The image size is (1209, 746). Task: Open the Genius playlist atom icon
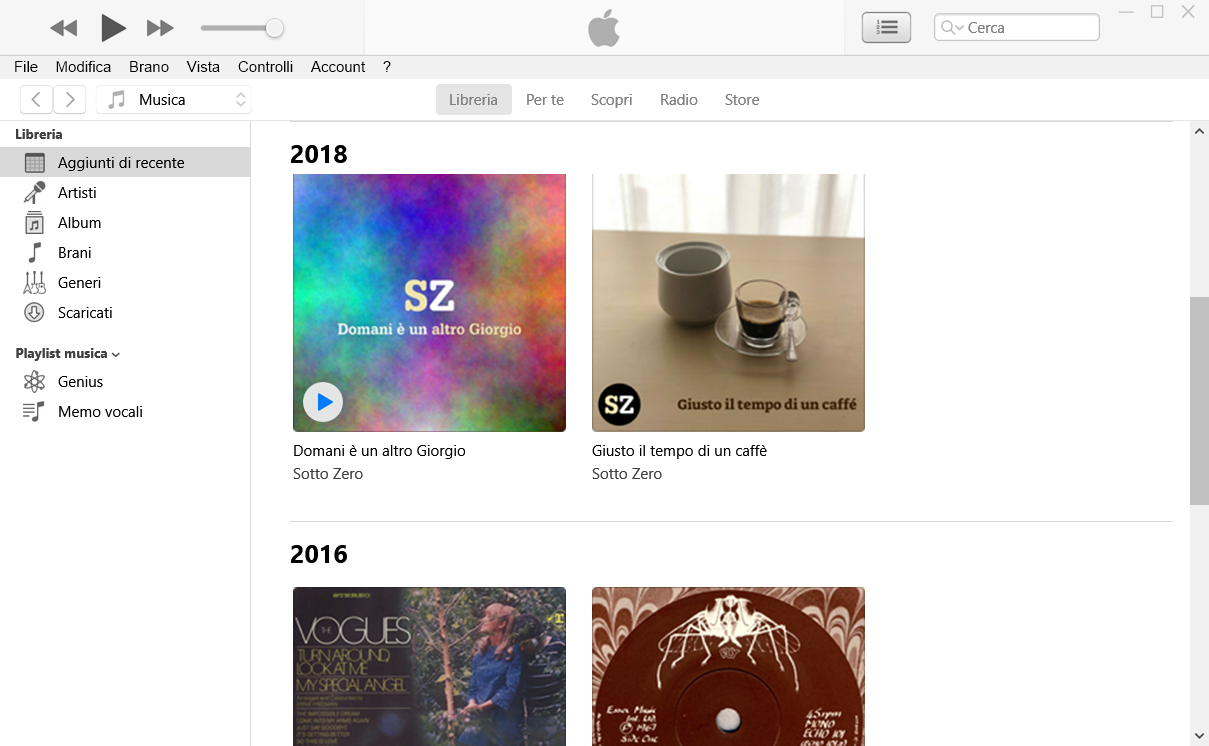point(35,381)
